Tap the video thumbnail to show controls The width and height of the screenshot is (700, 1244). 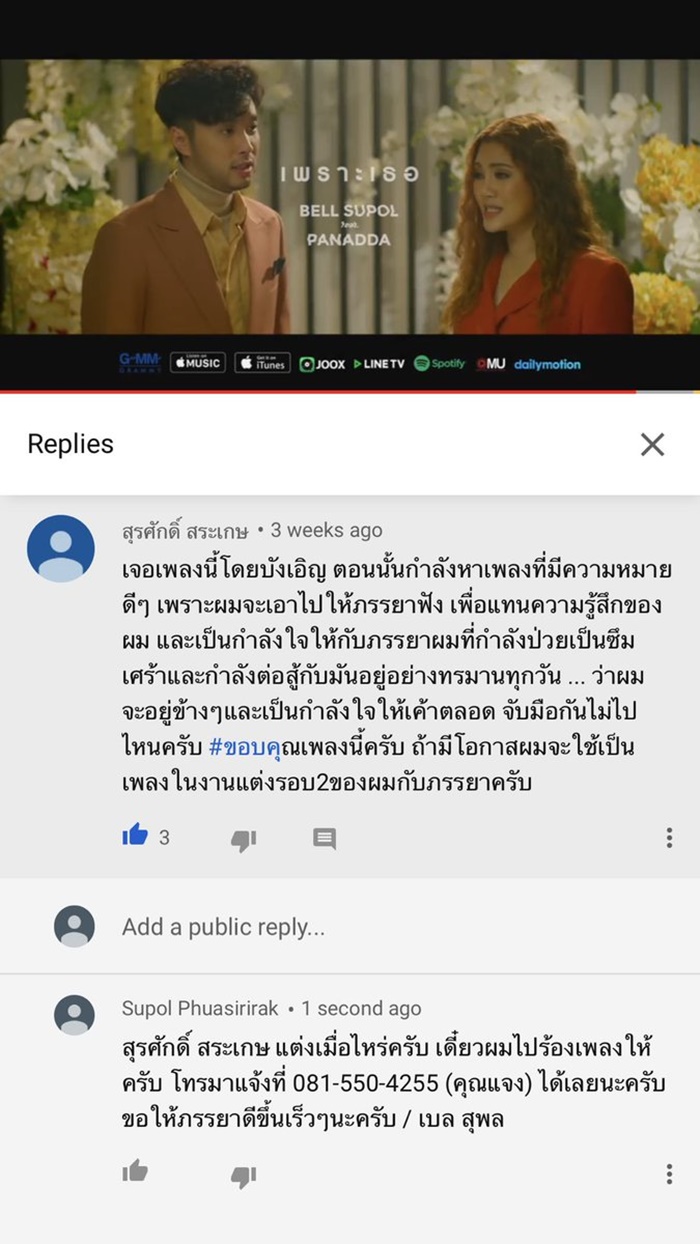(350, 196)
